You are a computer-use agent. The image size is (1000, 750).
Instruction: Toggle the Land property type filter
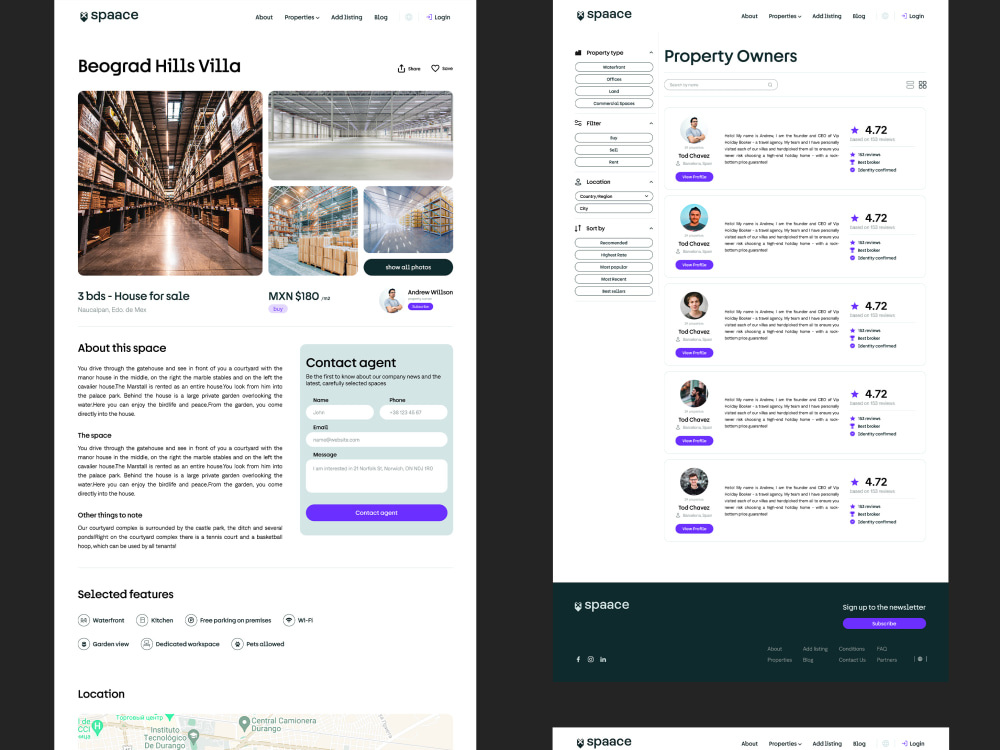(x=614, y=91)
